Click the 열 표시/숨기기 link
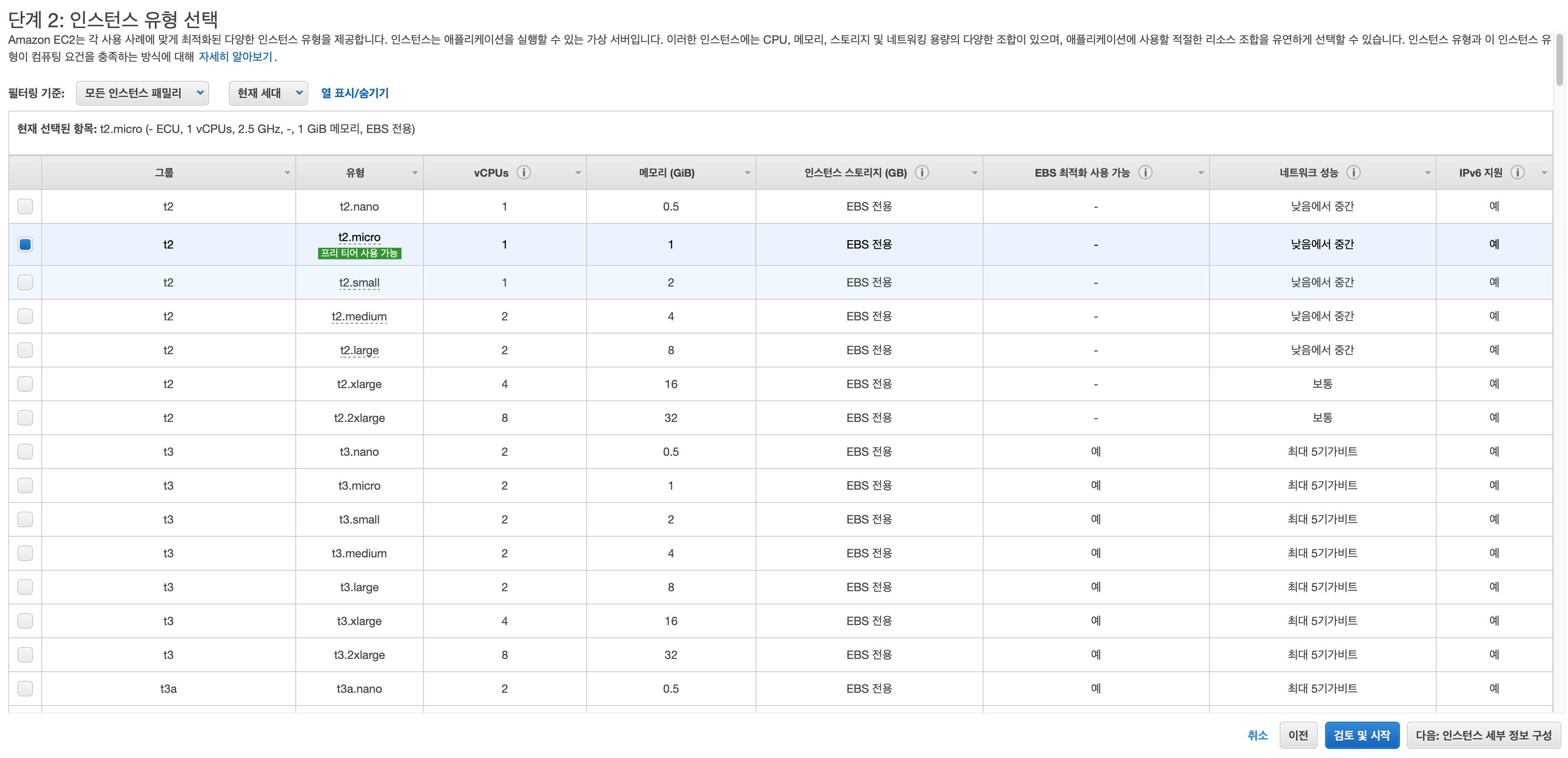This screenshot has width=1568, height=758. point(354,93)
